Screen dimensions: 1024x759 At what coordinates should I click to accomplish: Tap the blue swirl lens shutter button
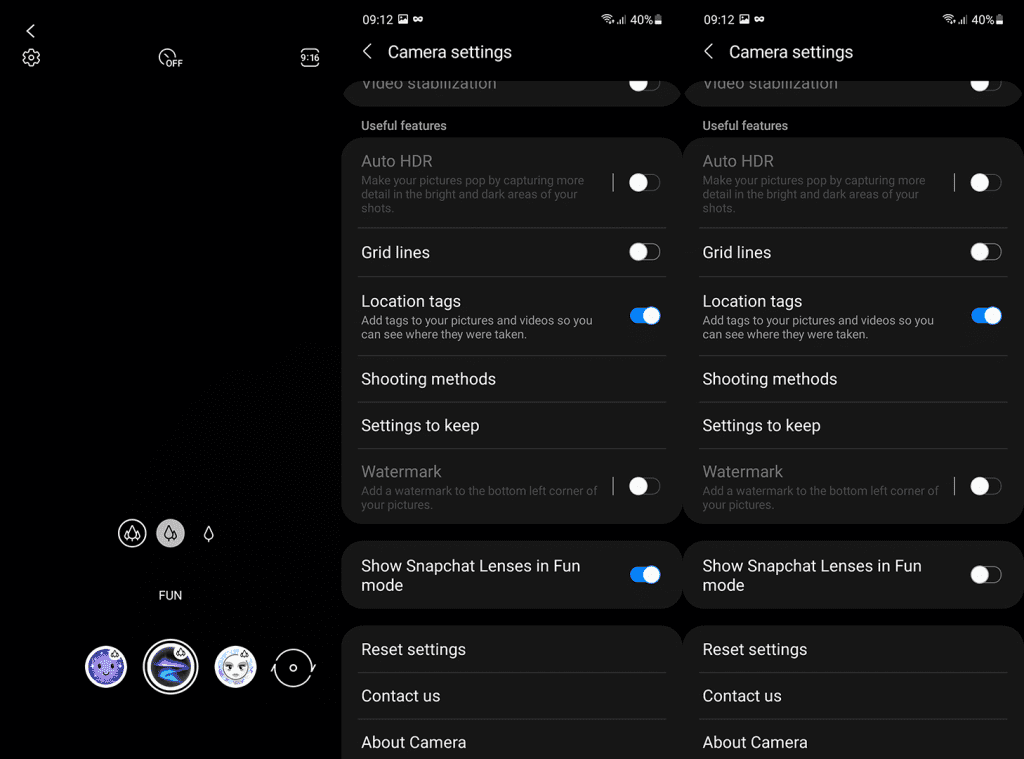click(170, 667)
